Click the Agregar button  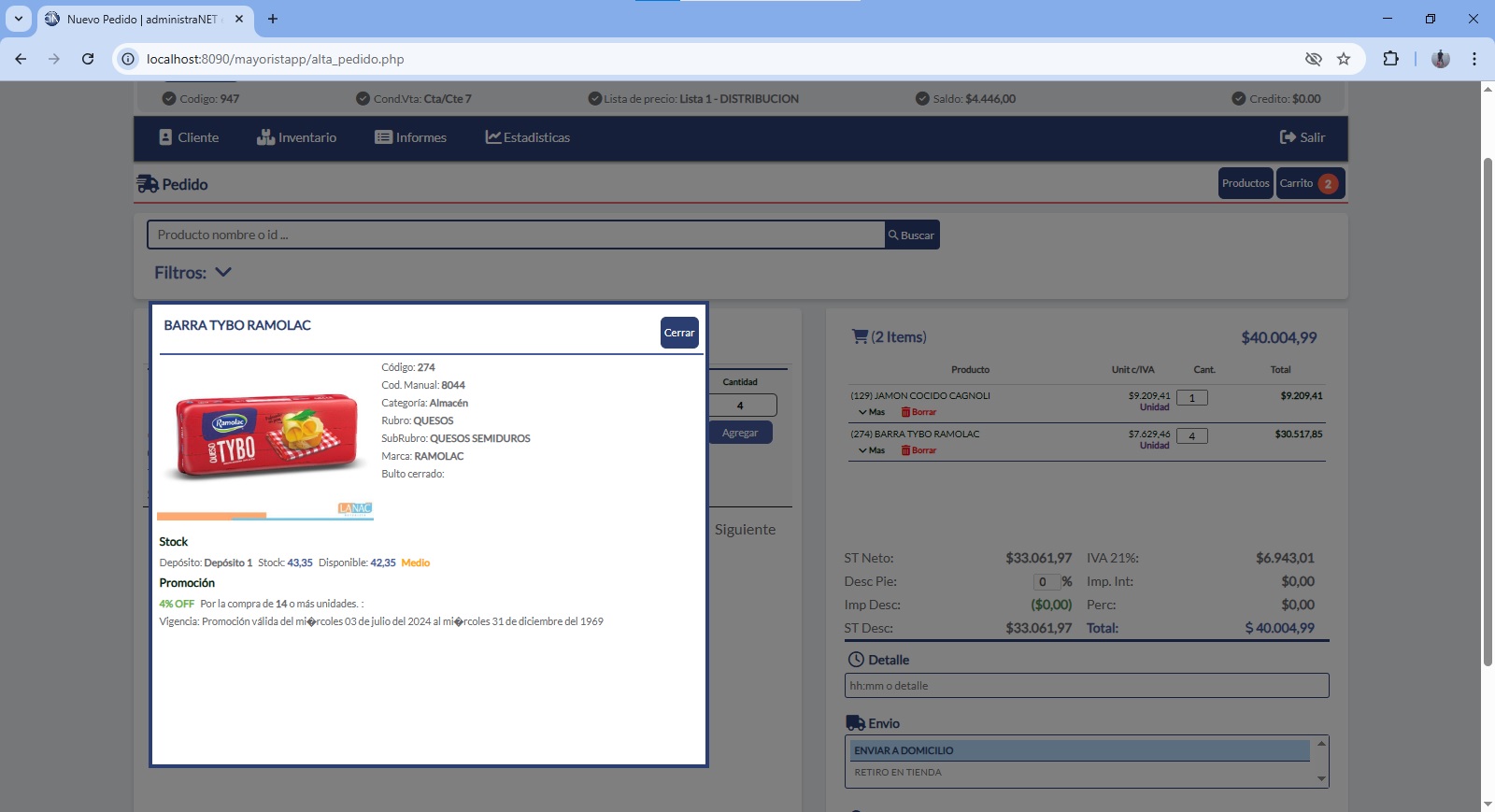pos(740,433)
